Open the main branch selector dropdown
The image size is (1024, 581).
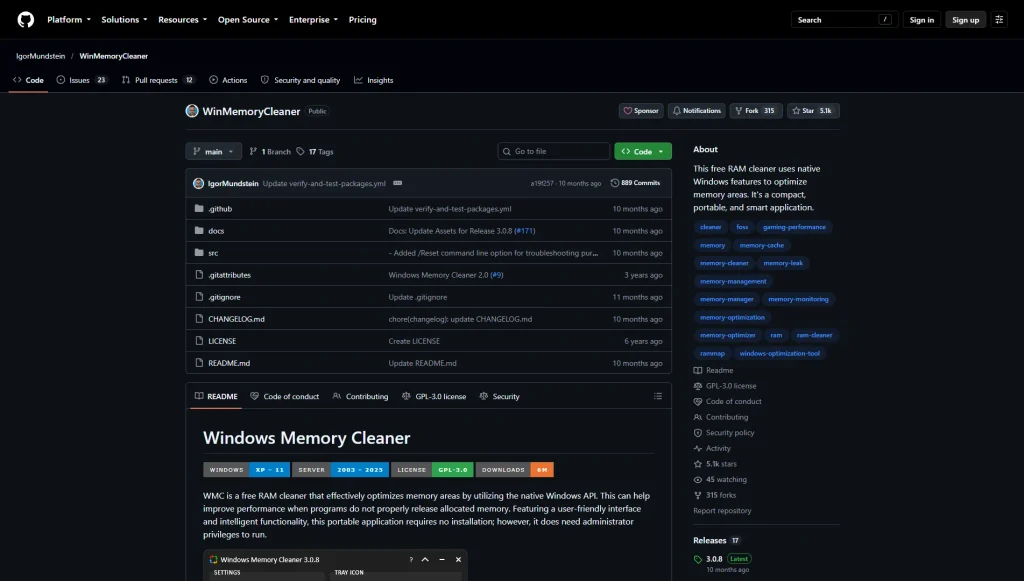[214, 151]
